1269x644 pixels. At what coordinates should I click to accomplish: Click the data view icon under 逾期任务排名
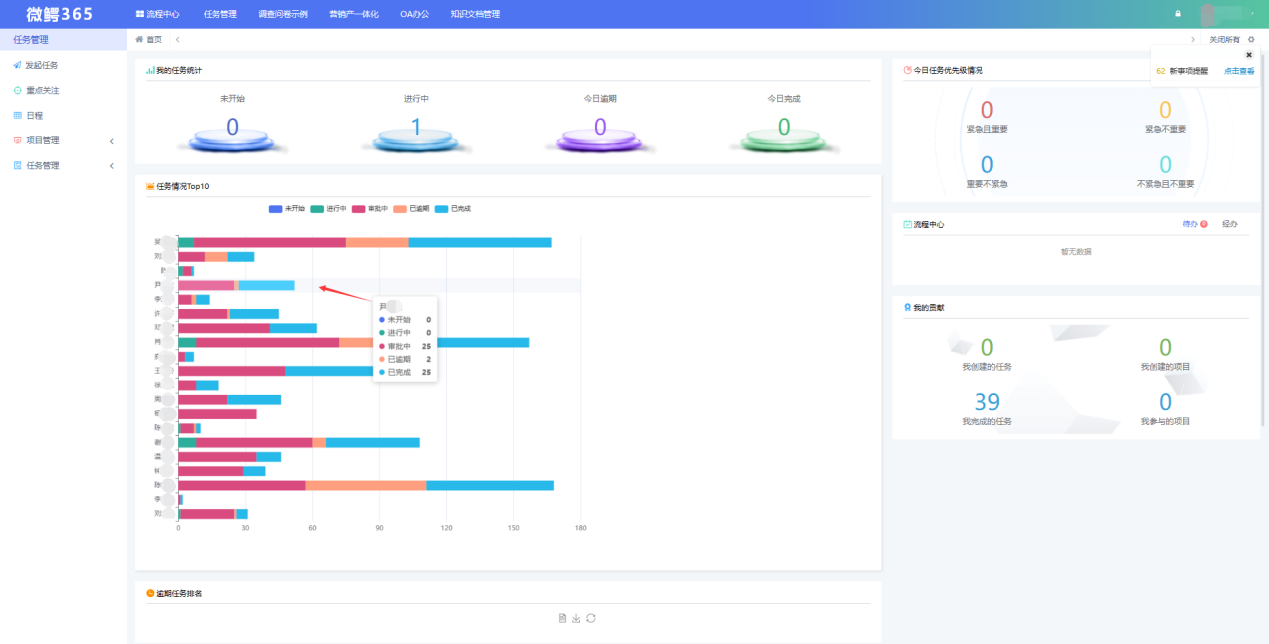point(563,618)
